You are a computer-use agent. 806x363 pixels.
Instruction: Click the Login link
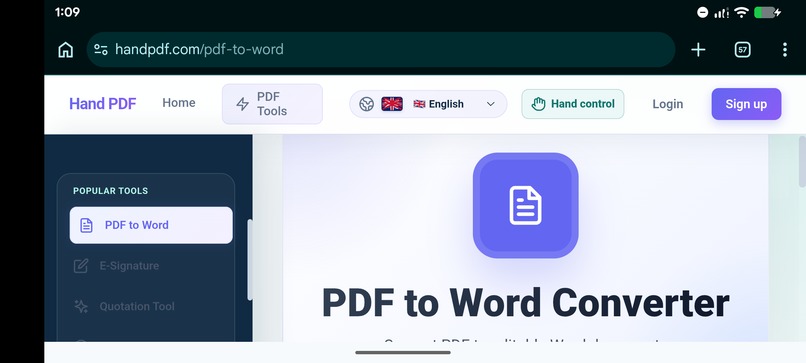(x=668, y=104)
